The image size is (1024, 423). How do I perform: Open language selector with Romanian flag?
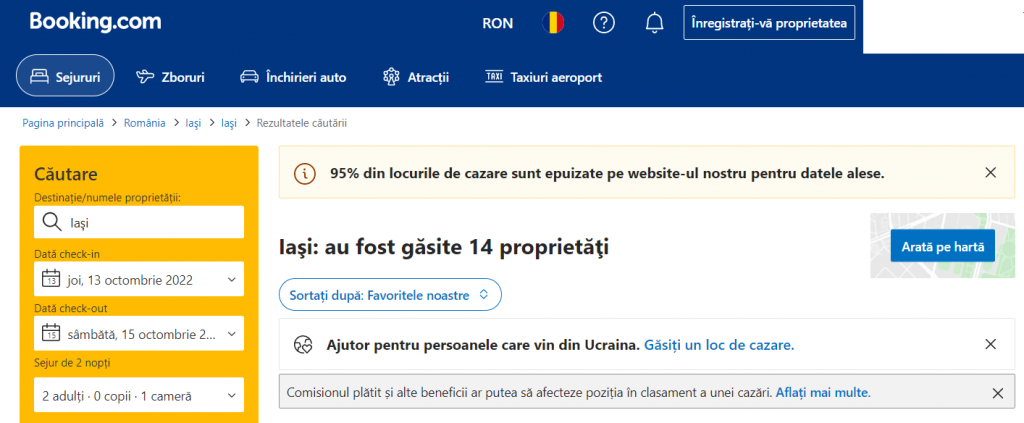pyautogui.click(x=553, y=23)
